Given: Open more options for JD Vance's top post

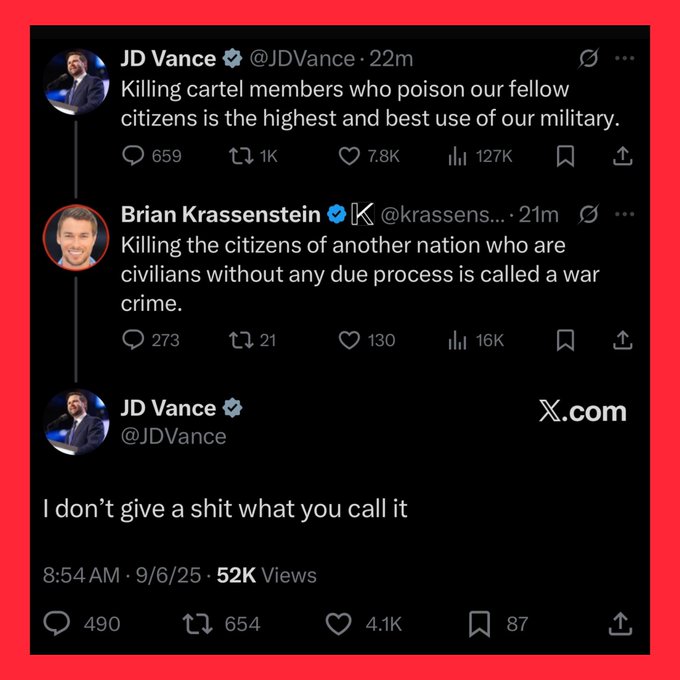Looking at the screenshot, I should click(624, 58).
